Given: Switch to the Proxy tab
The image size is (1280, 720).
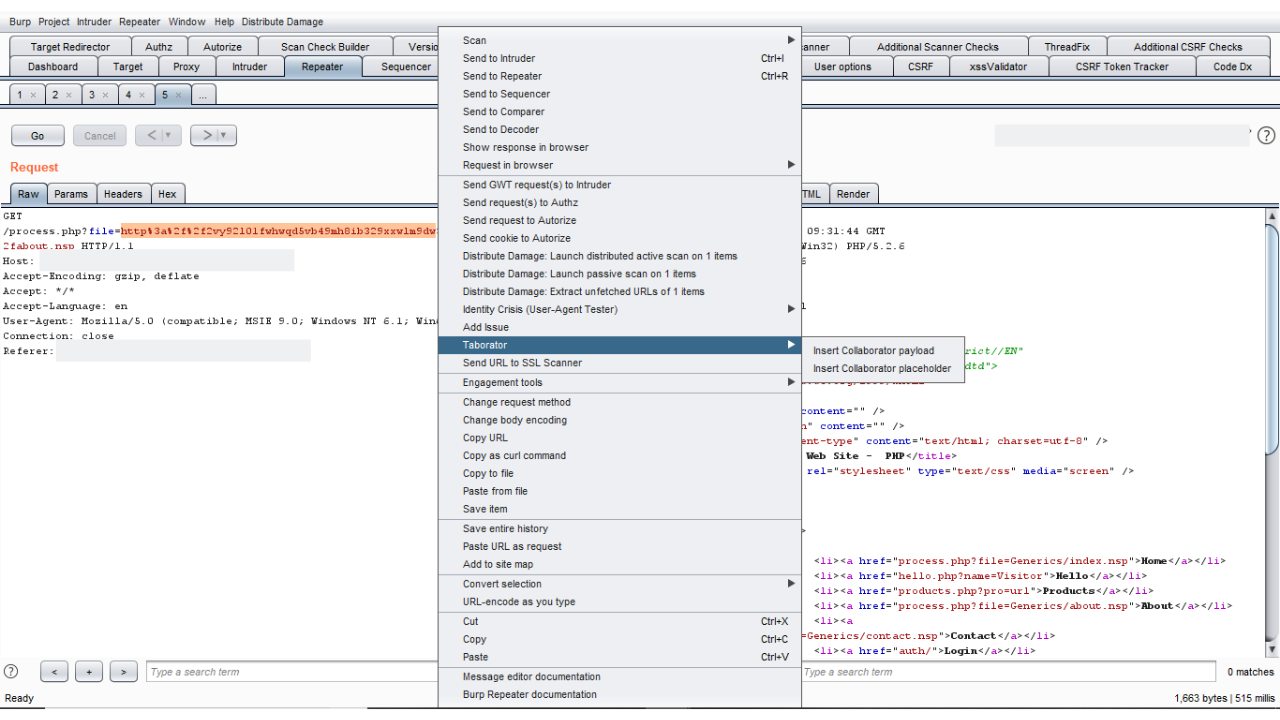Looking at the screenshot, I should pyautogui.click(x=186, y=67).
